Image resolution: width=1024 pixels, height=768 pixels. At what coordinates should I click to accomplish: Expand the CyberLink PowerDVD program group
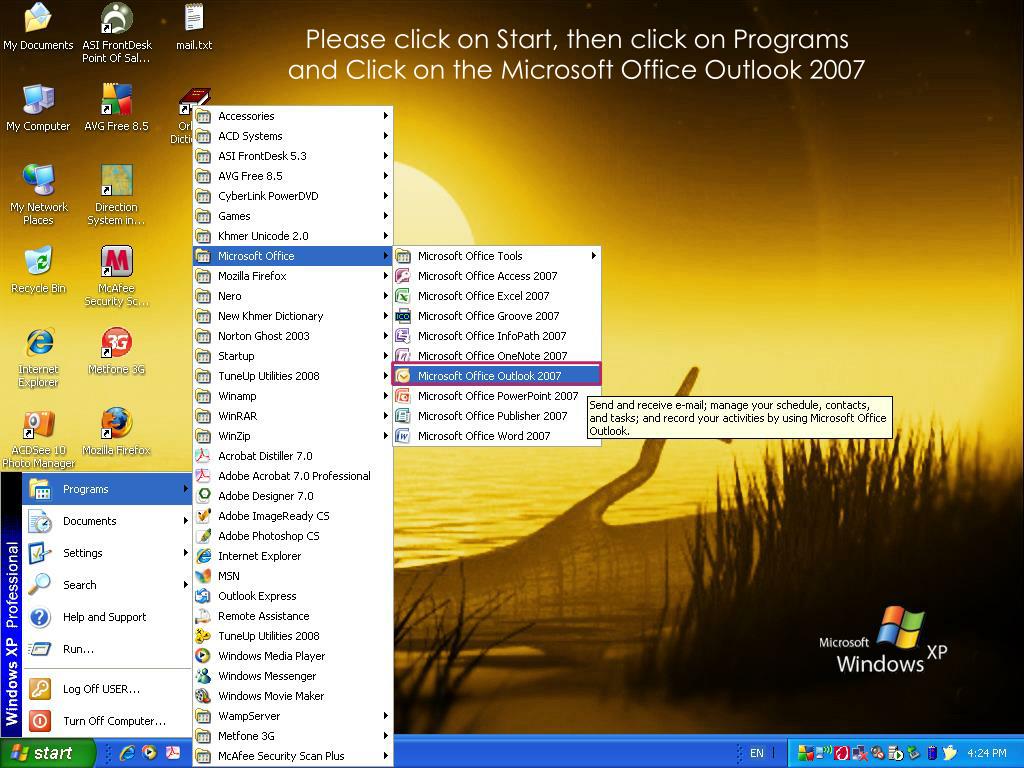pos(293,196)
